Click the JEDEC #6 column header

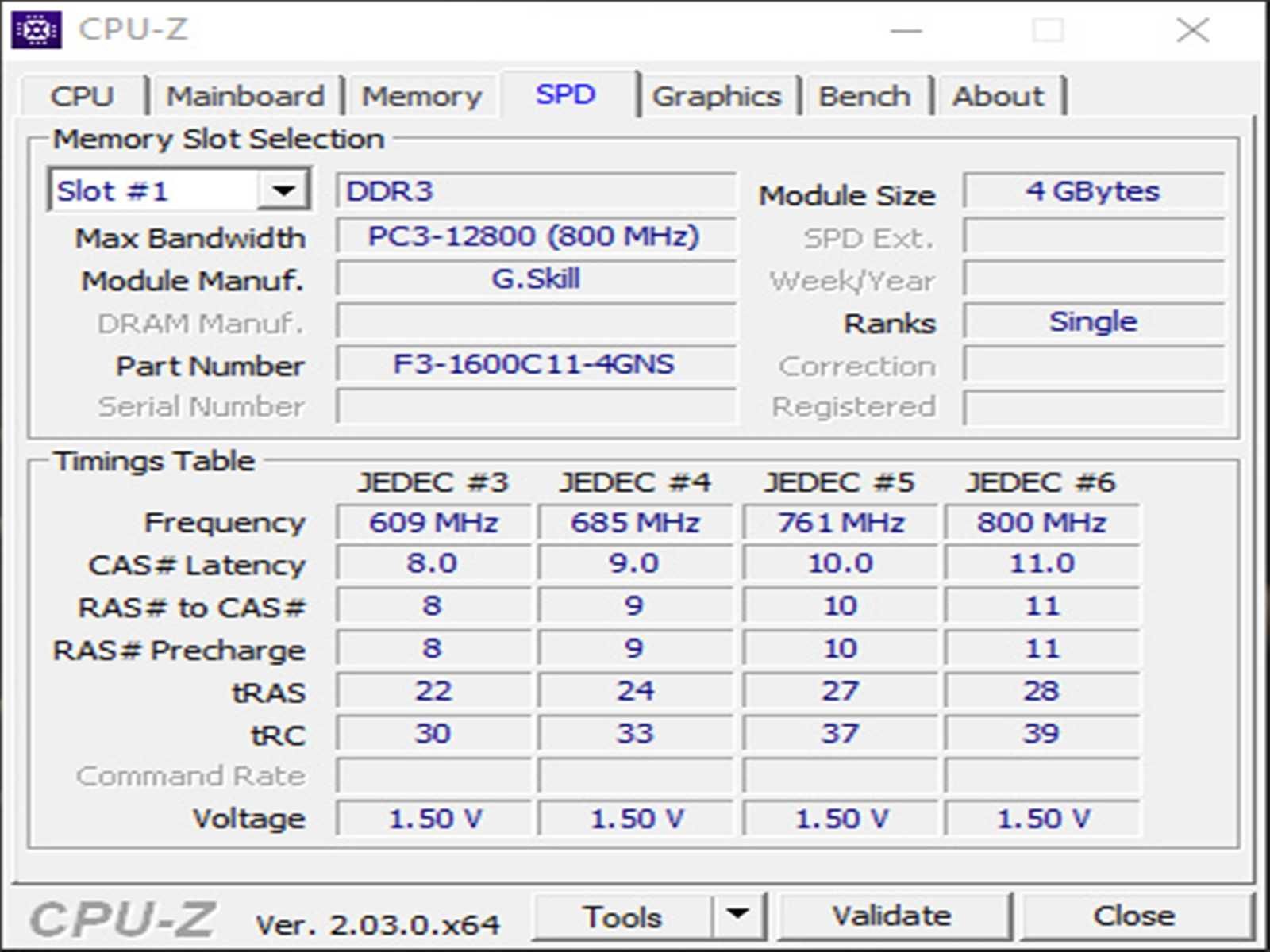point(1041,482)
